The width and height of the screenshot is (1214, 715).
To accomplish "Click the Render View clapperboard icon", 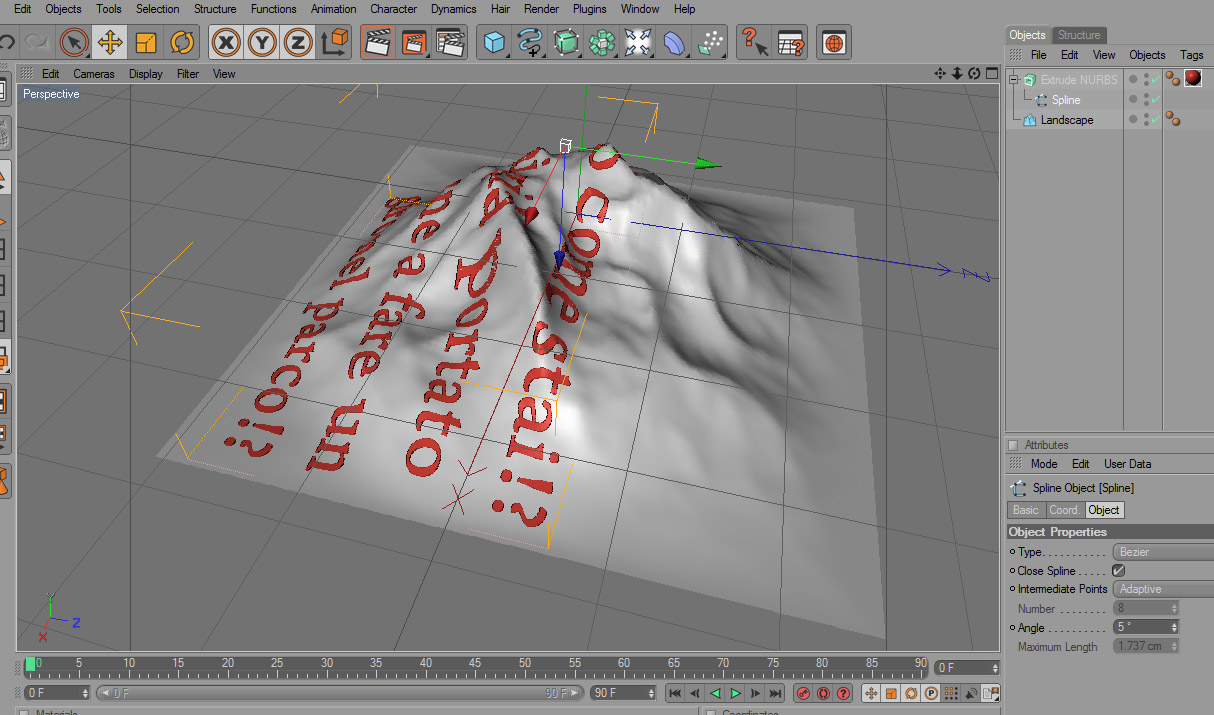I will point(376,43).
